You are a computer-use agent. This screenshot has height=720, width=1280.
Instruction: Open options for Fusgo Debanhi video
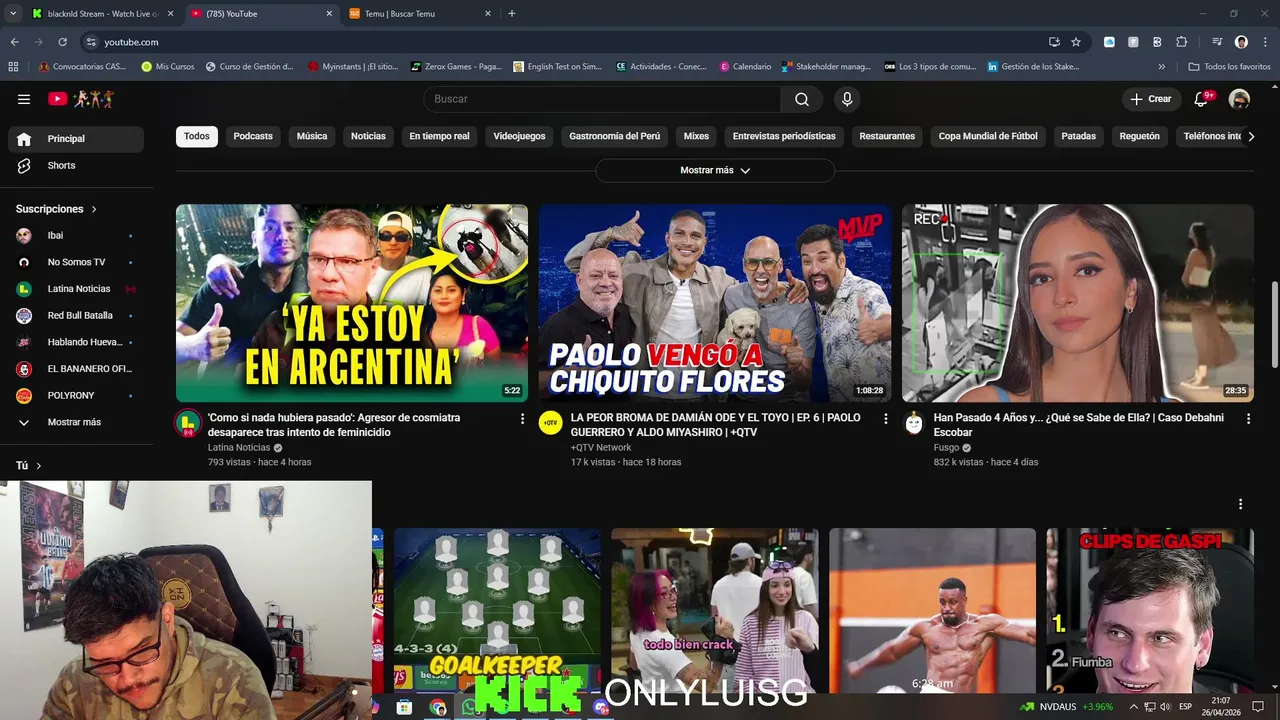pos(1248,419)
